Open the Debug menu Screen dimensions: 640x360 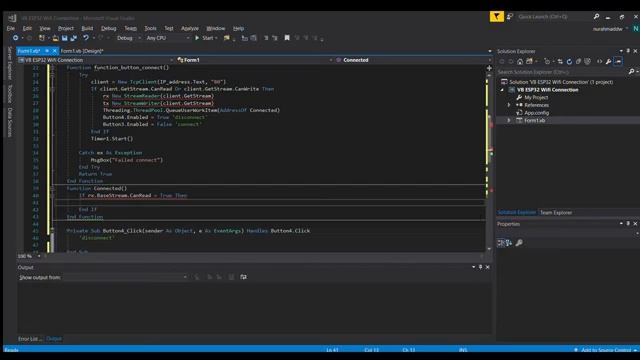(x=109, y=28)
